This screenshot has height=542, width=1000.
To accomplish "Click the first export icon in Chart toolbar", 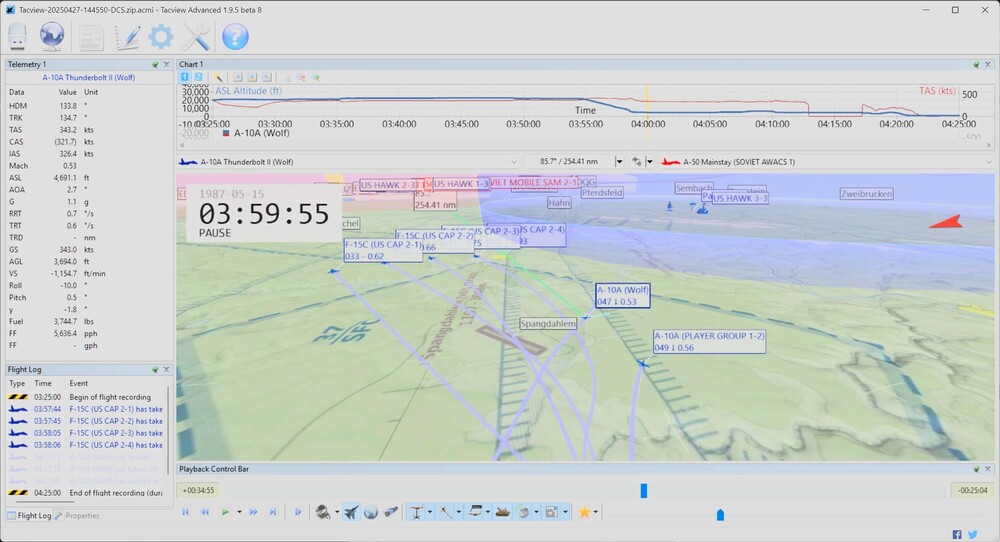I will coord(237,77).
